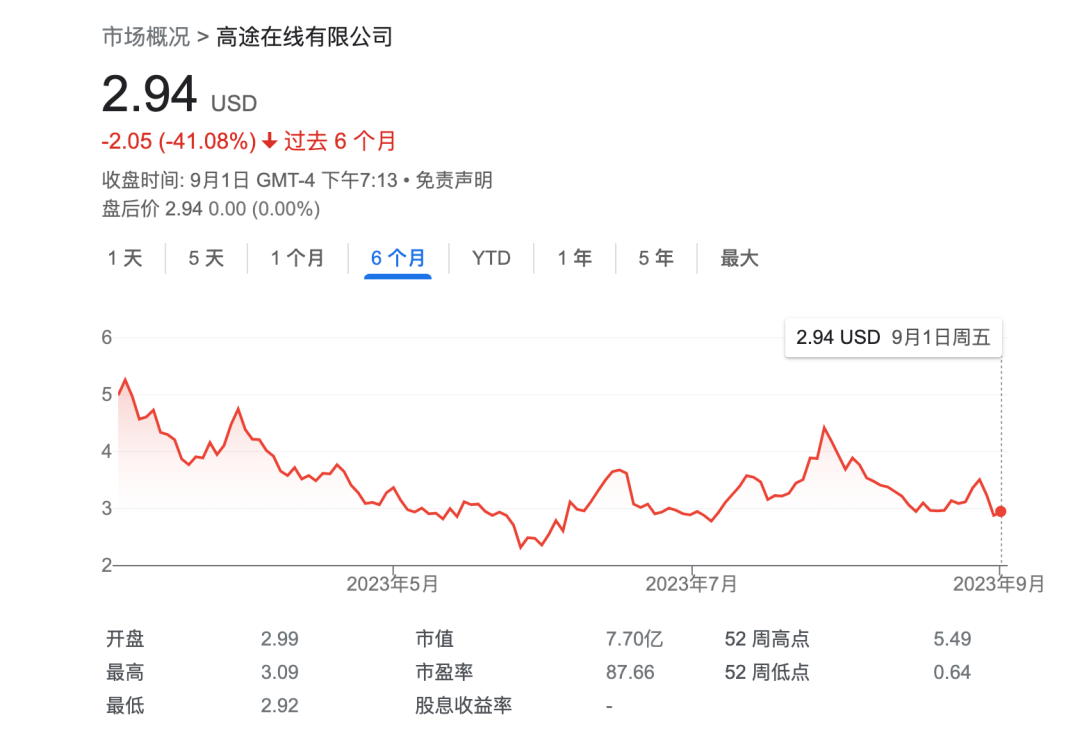The image size is (1080, 731).
Task: Click the 最低 label
Action: pyautogui.click(x=125, y=706)
